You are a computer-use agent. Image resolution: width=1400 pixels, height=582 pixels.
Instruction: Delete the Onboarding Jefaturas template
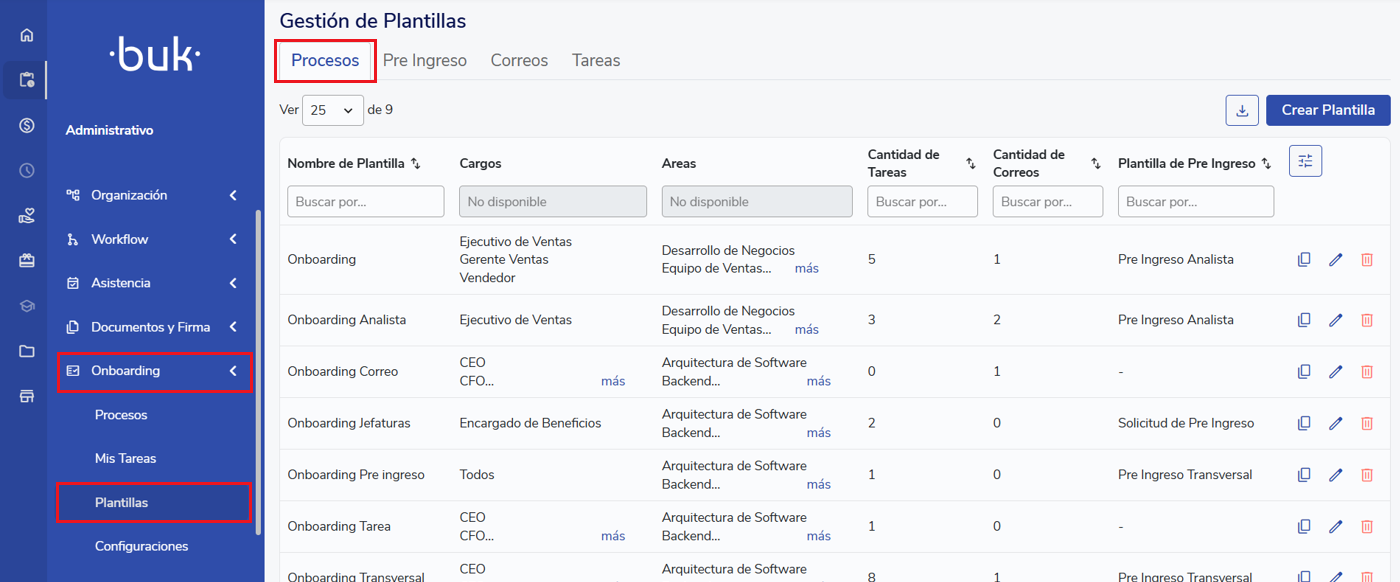(x=1366, y=423)
